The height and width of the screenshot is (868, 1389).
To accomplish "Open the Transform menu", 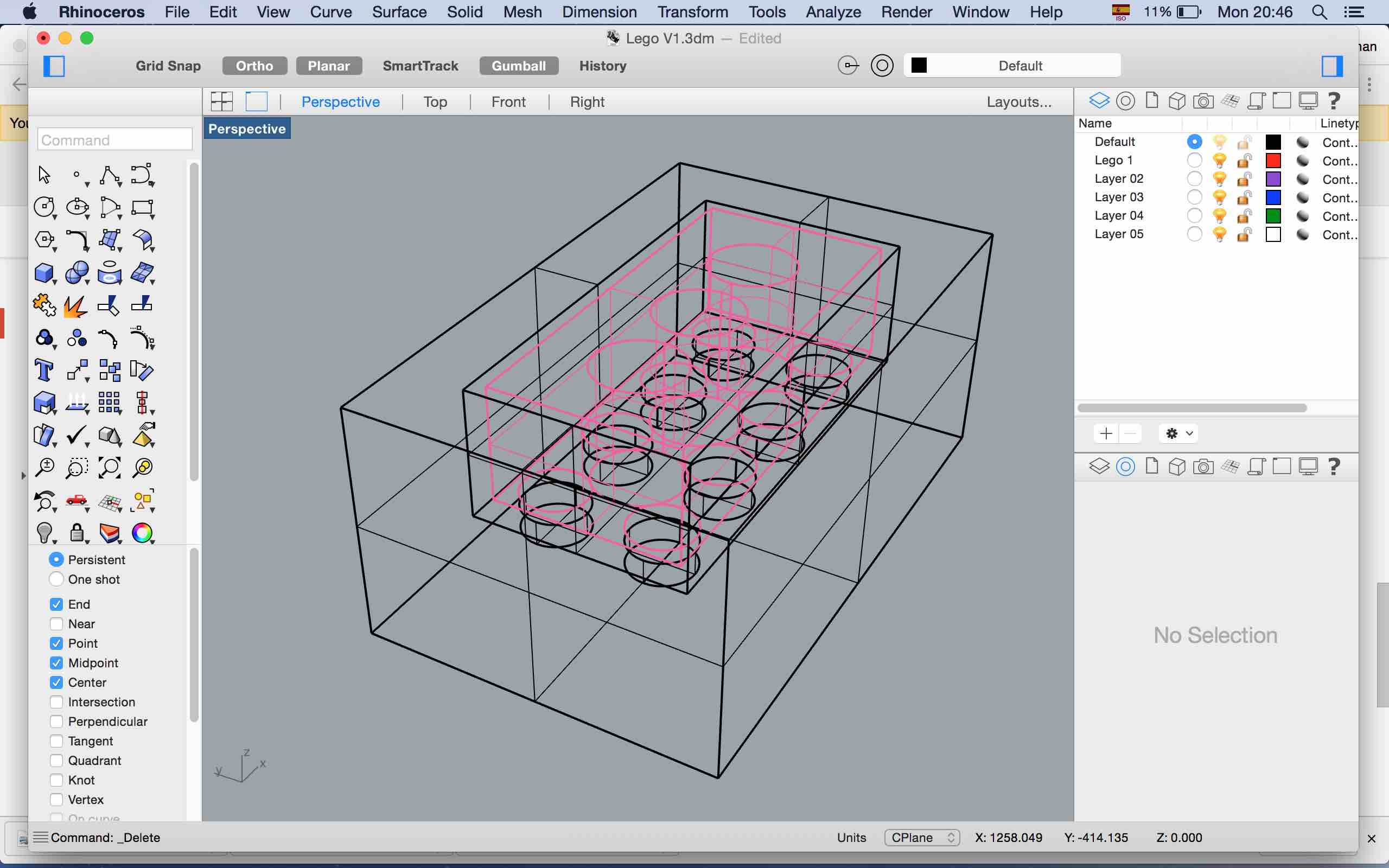I will [693, 11].
